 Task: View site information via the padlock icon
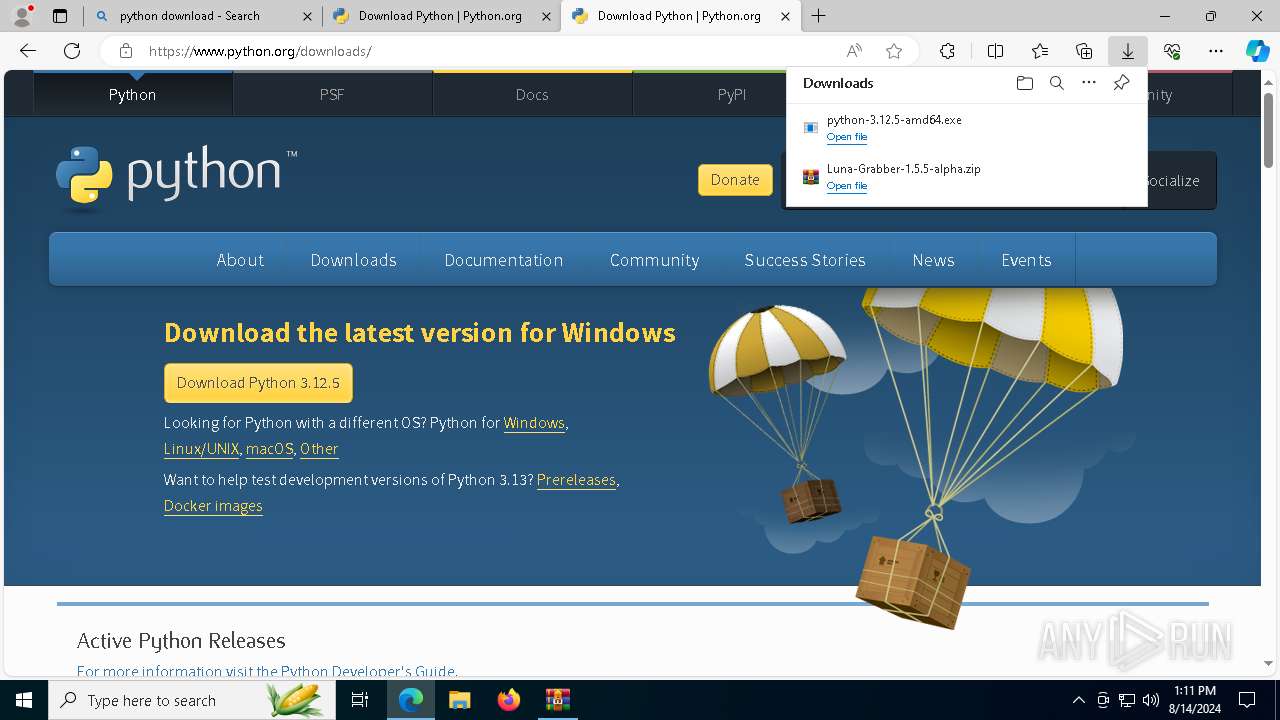[x=125, y=51]
